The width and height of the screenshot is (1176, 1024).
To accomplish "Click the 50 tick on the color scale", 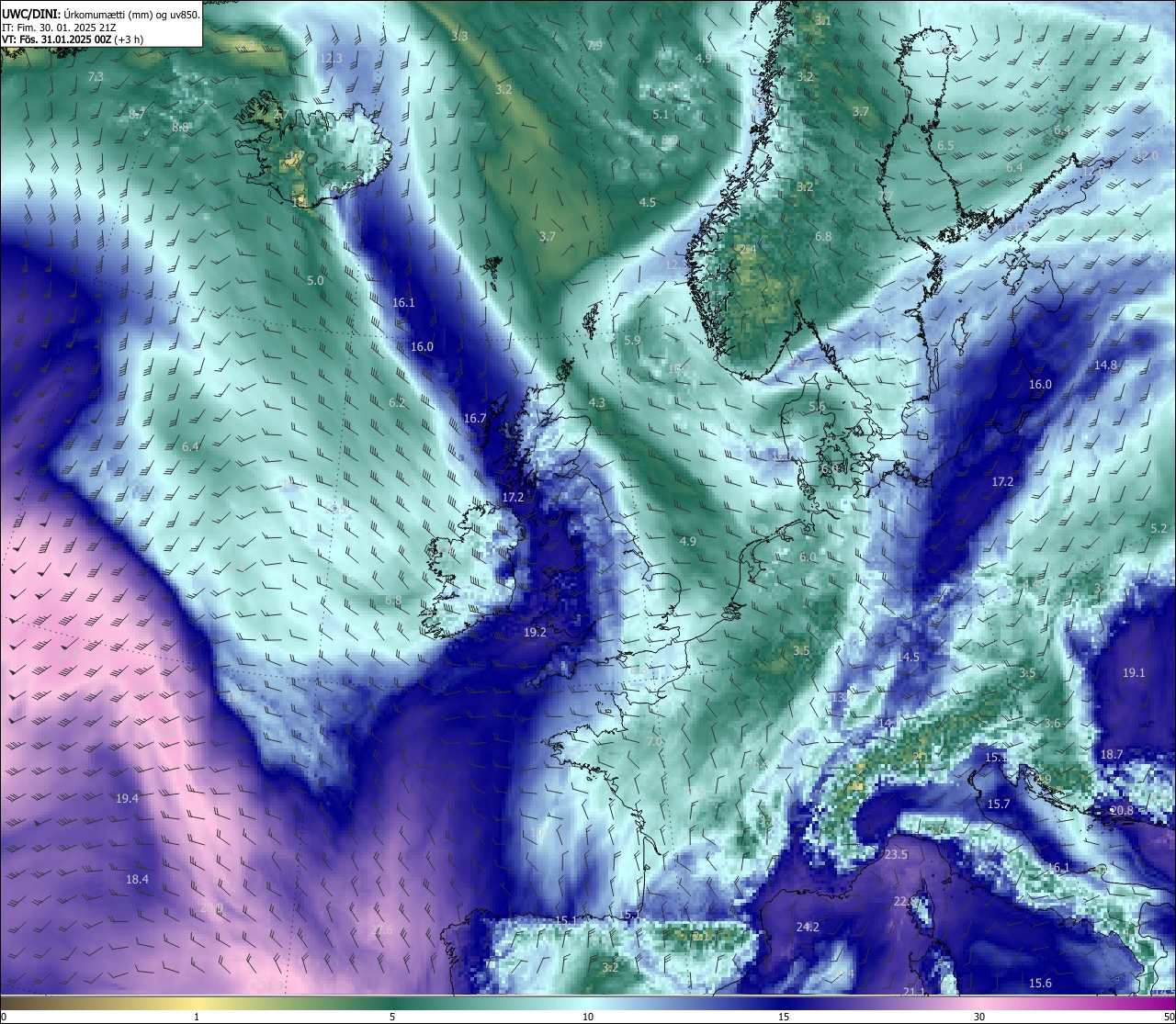I will pyautogui.click(x=1169, y=1017).
